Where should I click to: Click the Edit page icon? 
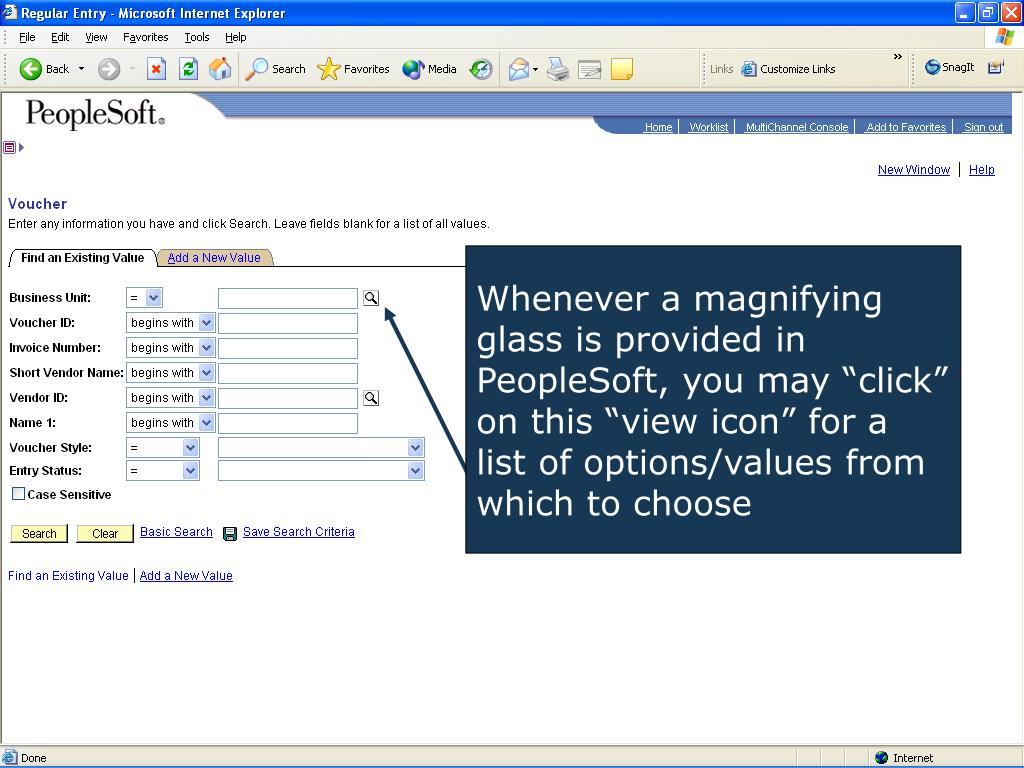coord(589,69)
